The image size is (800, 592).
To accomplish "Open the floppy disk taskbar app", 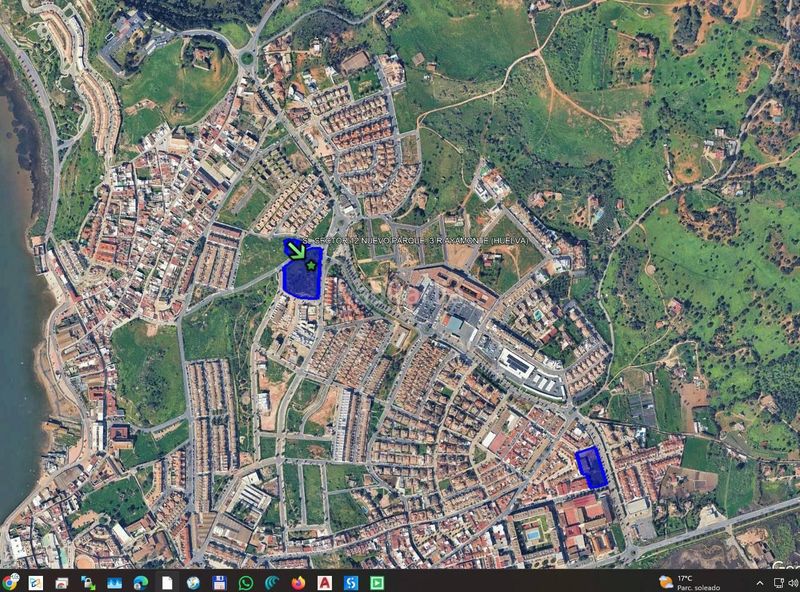I will [x=219, y=582].
